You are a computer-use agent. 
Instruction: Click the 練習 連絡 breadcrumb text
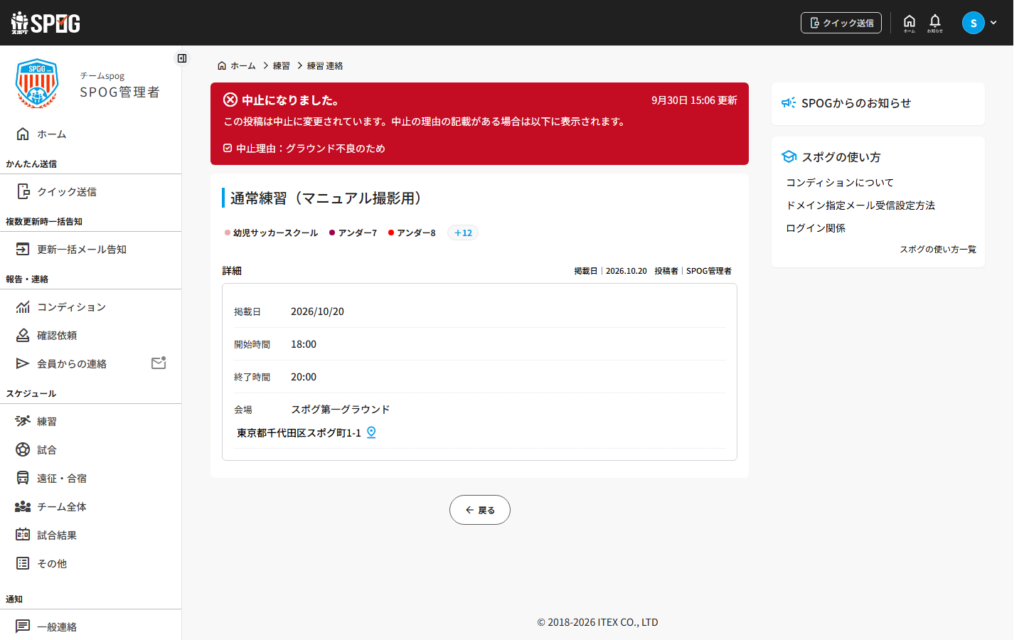tap(325, 65)
